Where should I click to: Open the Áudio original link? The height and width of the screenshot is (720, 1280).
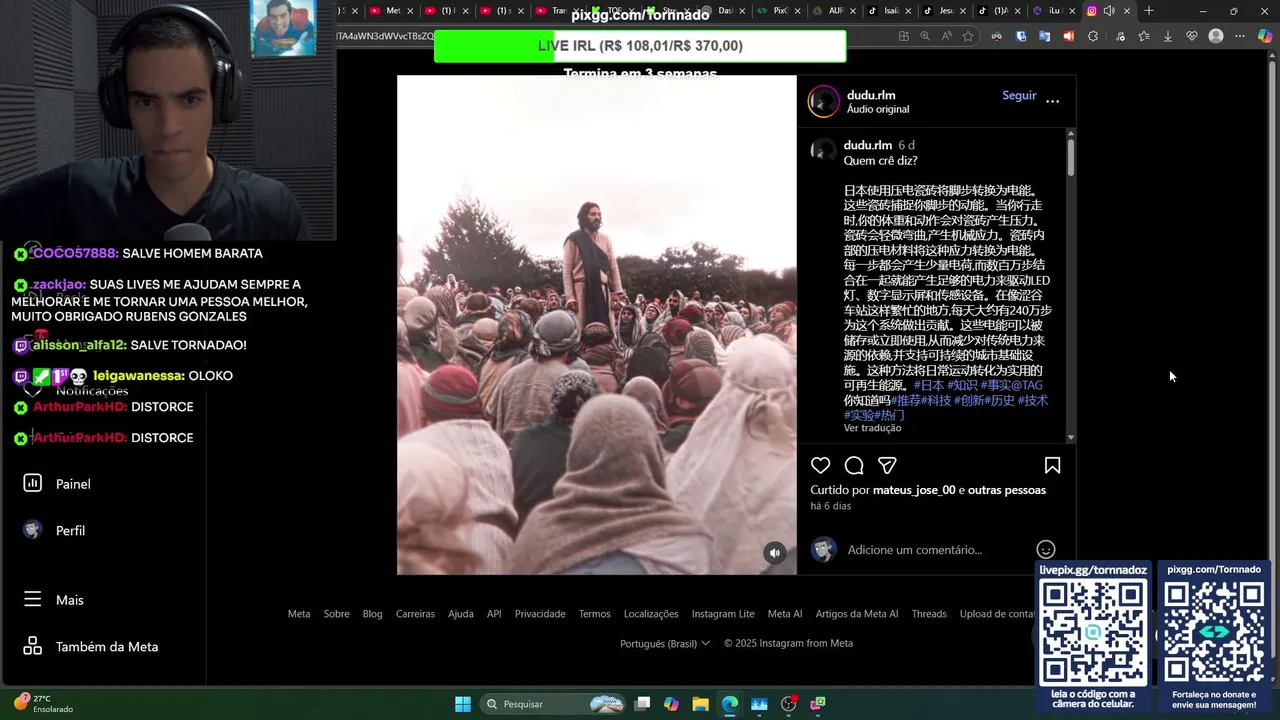(878, 109)
